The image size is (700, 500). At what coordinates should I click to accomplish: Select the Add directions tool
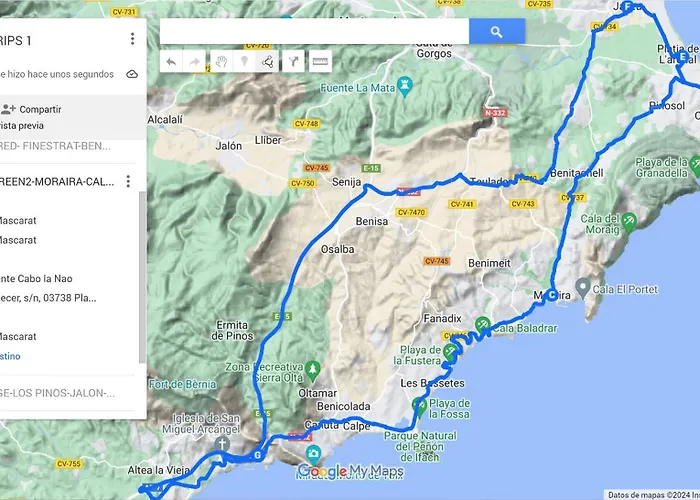click(x=294, y=62)
